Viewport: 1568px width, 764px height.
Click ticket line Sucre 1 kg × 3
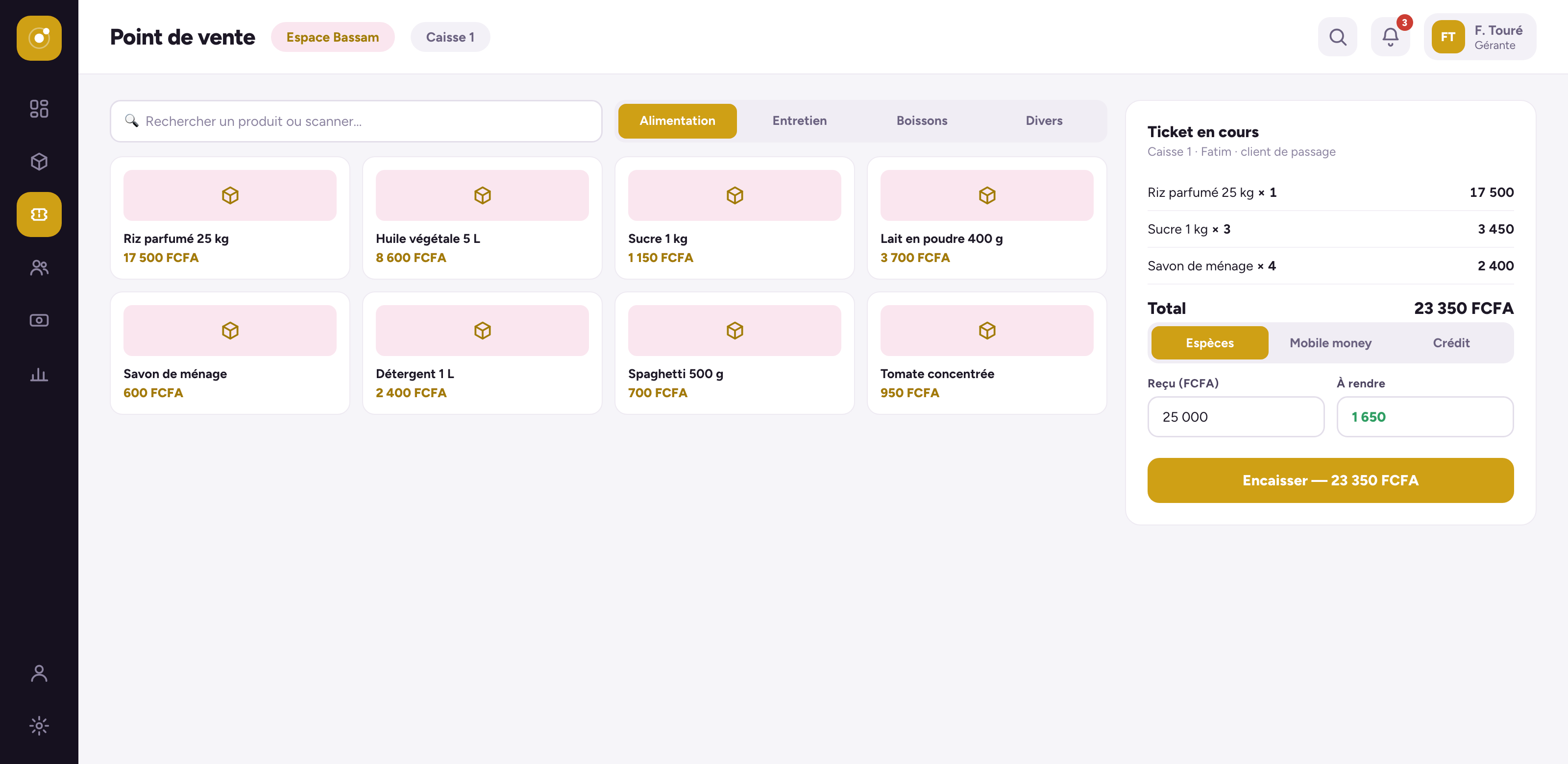point(1330,229)
